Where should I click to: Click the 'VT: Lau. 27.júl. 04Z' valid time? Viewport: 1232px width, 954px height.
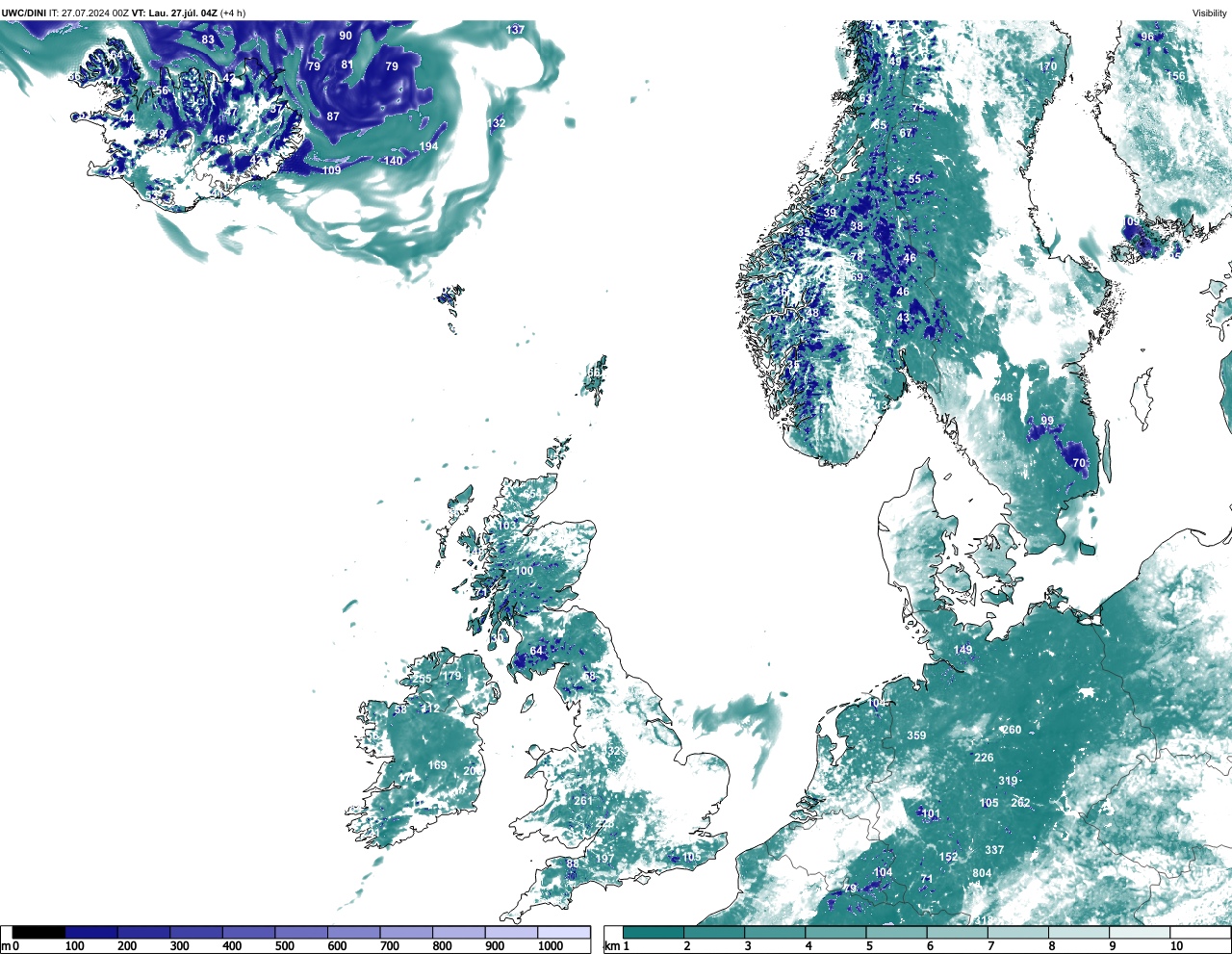click(175, 13)
